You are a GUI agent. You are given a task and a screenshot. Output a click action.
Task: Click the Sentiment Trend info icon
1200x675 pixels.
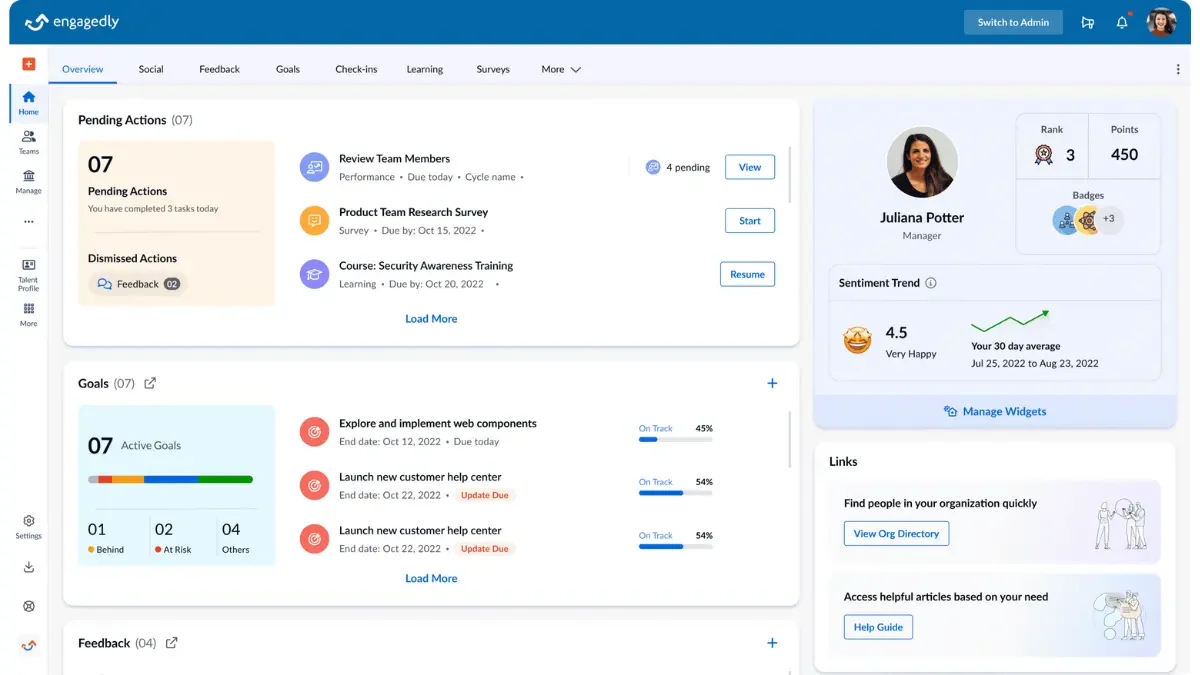931,283
